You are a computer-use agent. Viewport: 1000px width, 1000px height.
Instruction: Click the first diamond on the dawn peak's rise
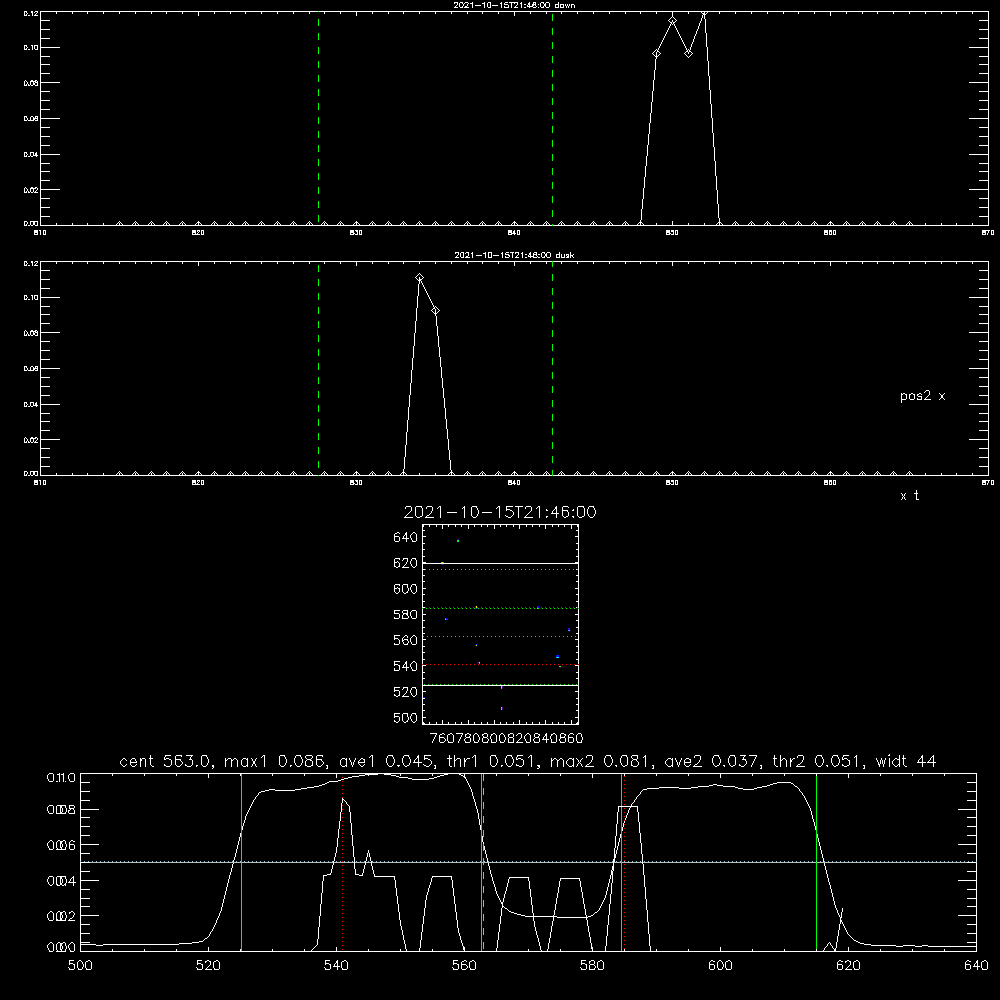(657, 54)
